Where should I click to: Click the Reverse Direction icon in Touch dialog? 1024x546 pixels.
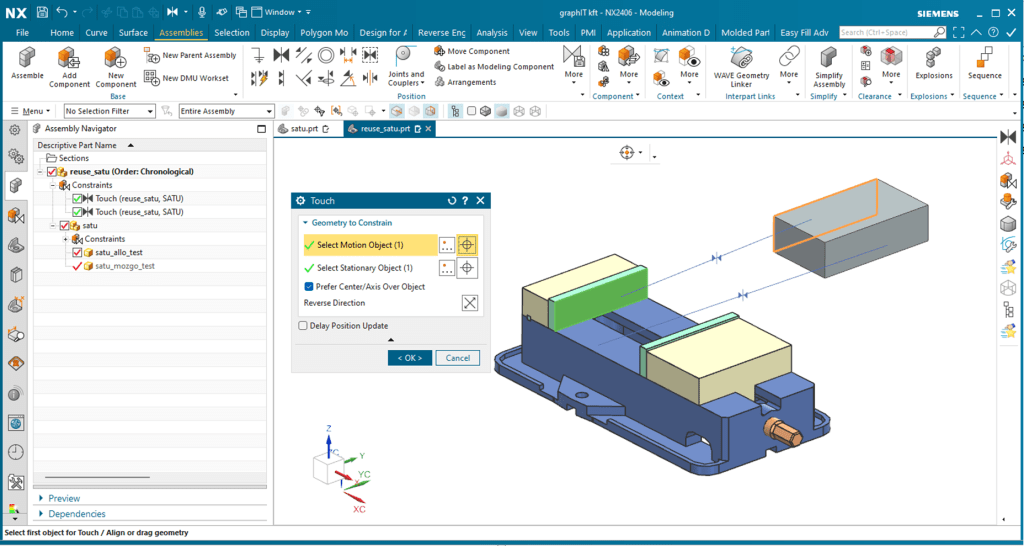click(469, 303)
